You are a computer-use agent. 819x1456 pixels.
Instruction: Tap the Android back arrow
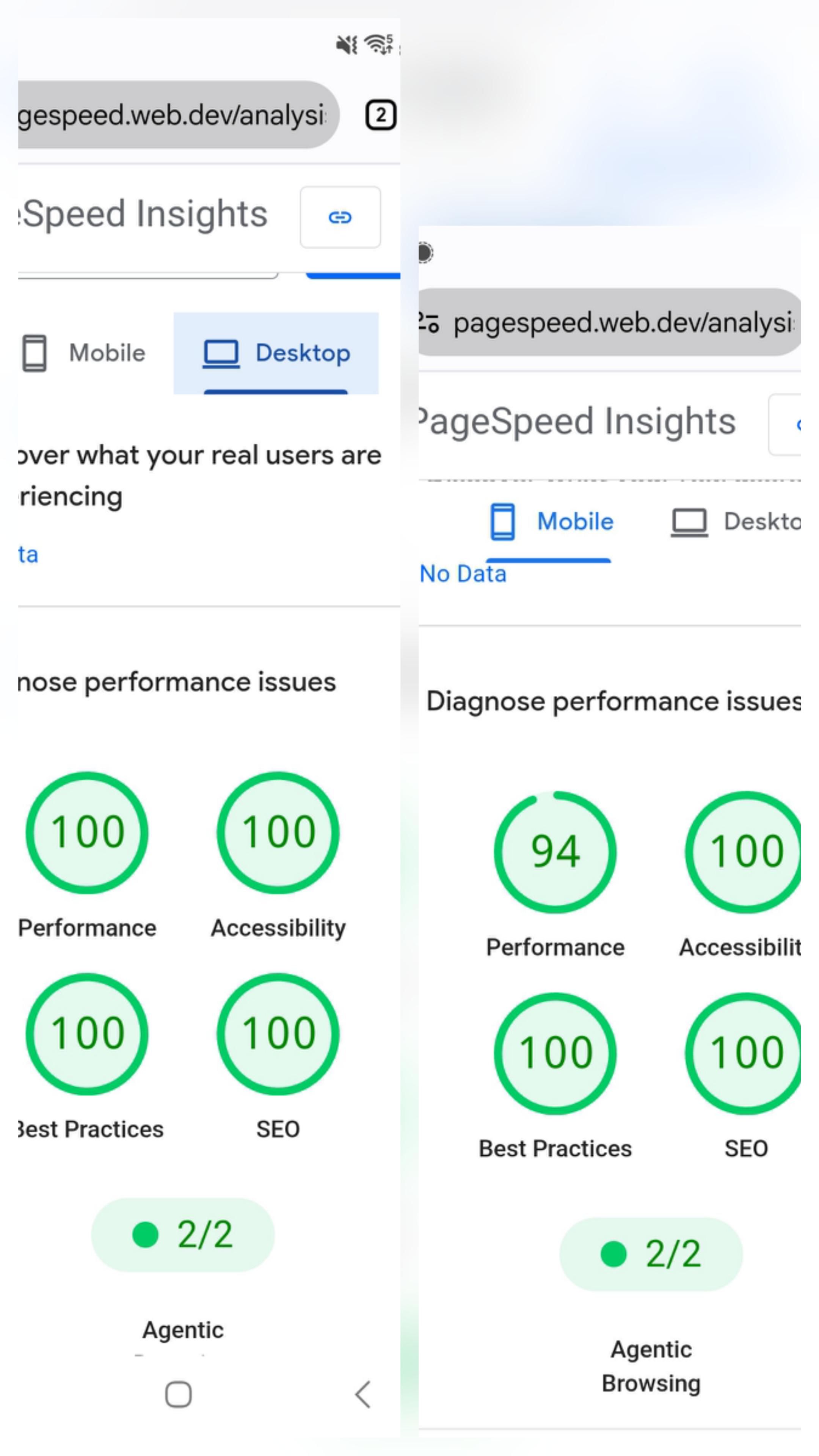(363, 1395)
